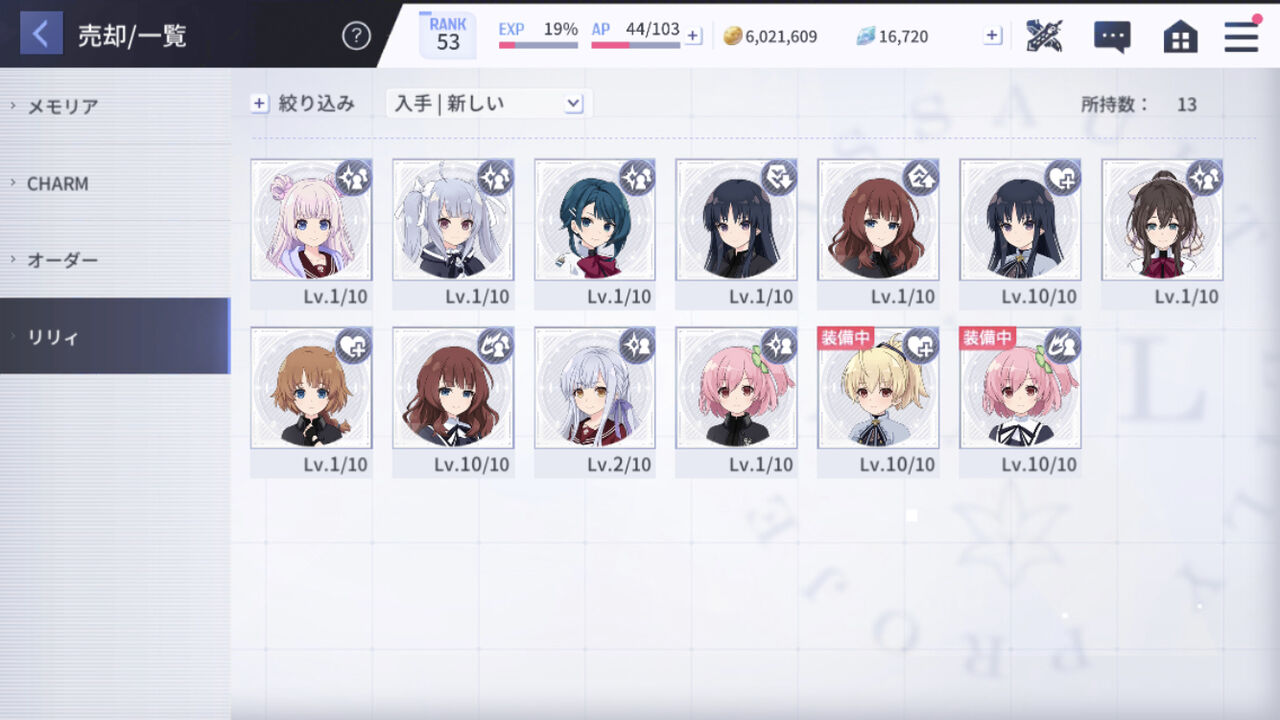Select the リリィ category

pyautogui.click(x=115, y=336)
